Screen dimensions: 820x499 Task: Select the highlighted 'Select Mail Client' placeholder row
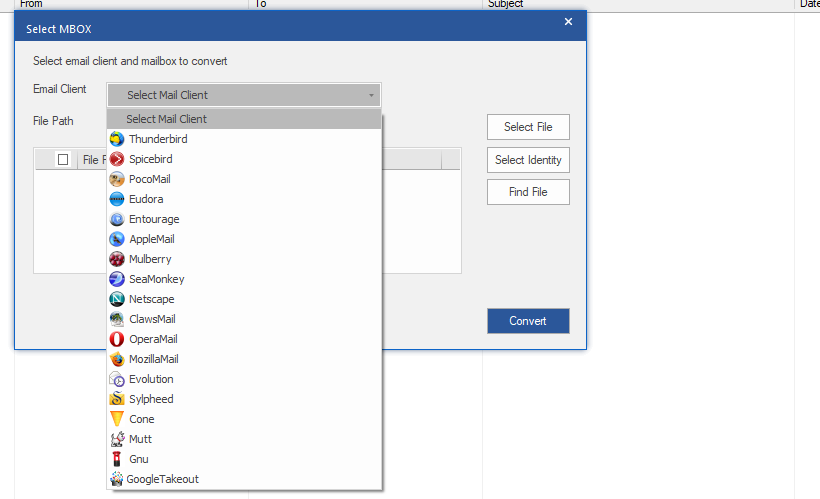point(244,119)
